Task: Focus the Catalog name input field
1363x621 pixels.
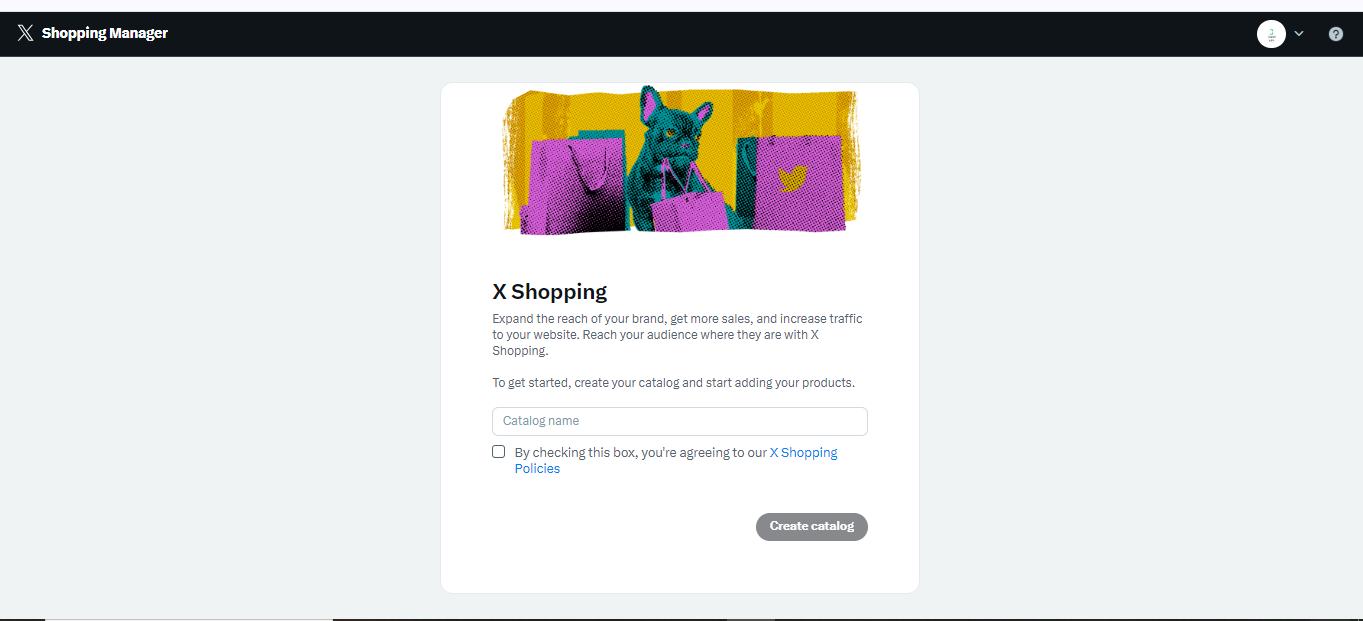Action: coord(680,421)
